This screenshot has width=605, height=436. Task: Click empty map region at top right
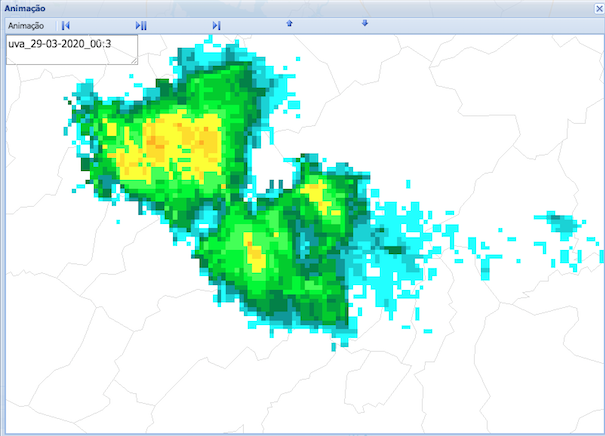coord(500,90)
